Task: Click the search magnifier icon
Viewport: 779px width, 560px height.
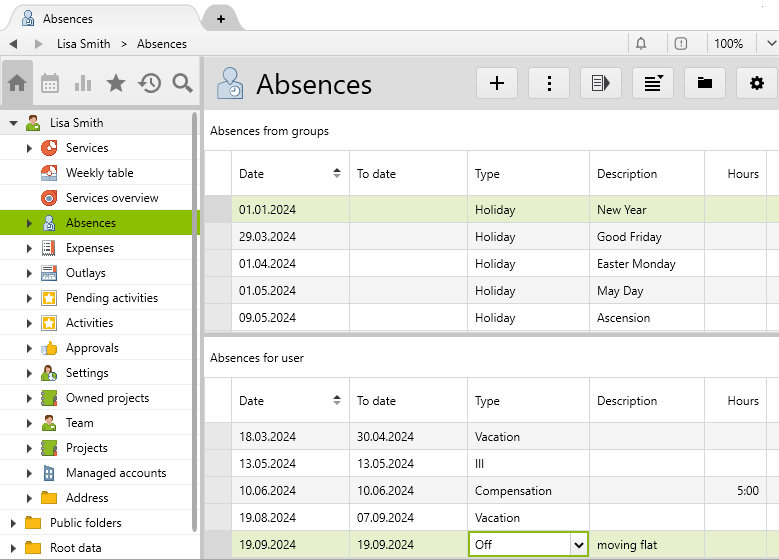Action: (x=182, y=83)
